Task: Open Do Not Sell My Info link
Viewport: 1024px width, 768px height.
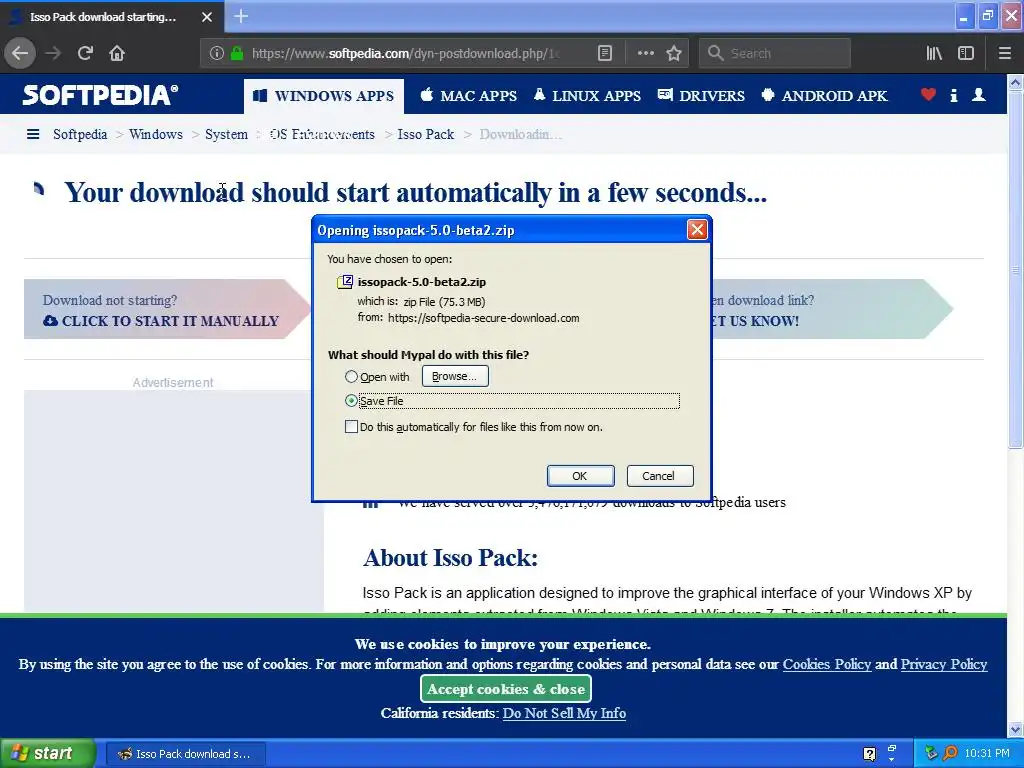Action: [564, 713]
